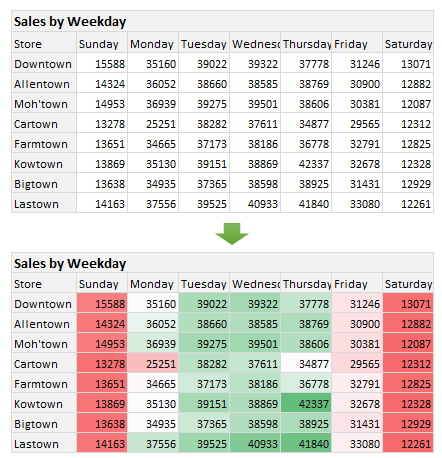Click the bottom table's Sales by Weekday title

70,263
